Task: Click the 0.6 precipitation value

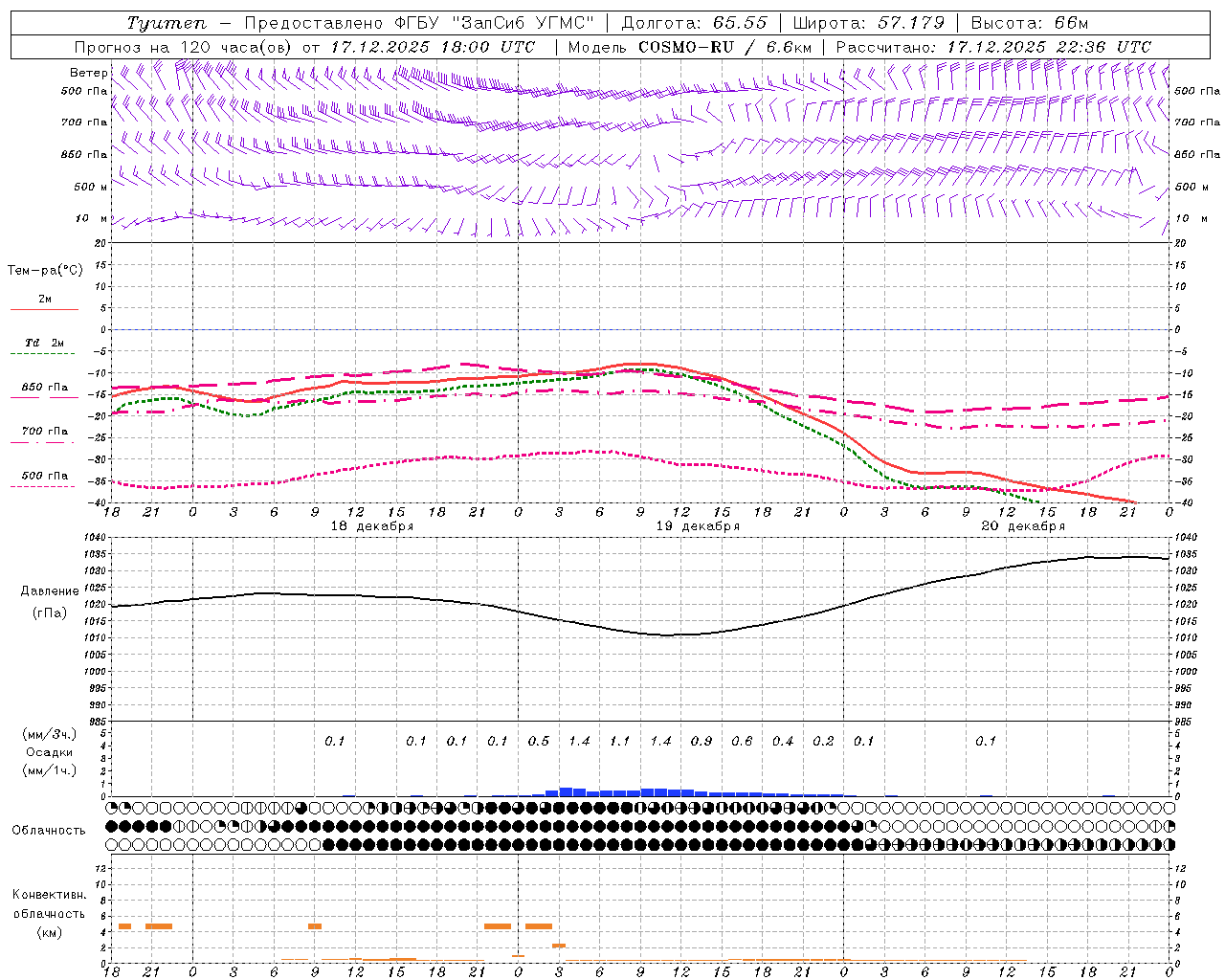Action: (742, 741)
